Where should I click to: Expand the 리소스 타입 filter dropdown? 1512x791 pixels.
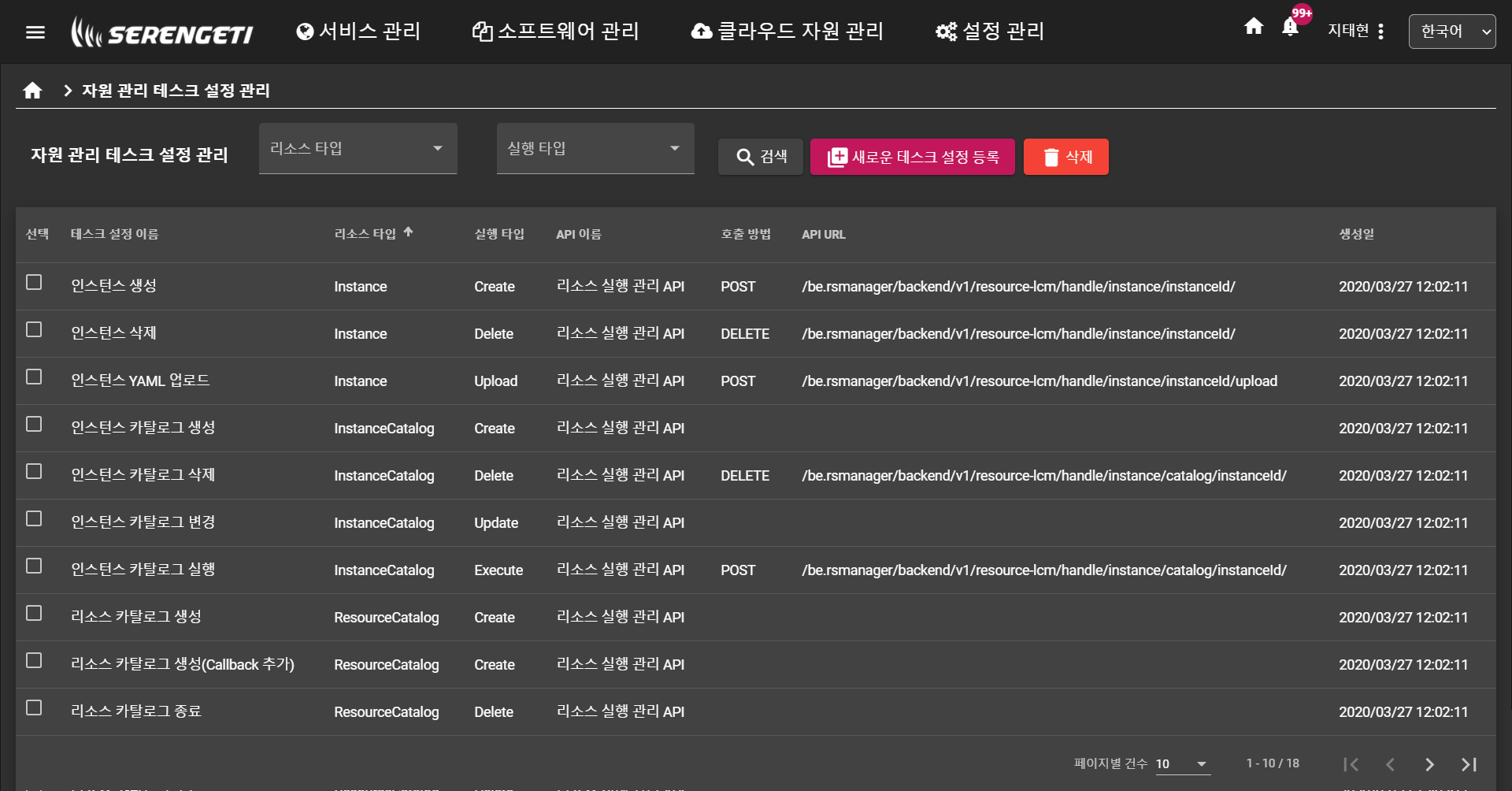tap(358, 148)
